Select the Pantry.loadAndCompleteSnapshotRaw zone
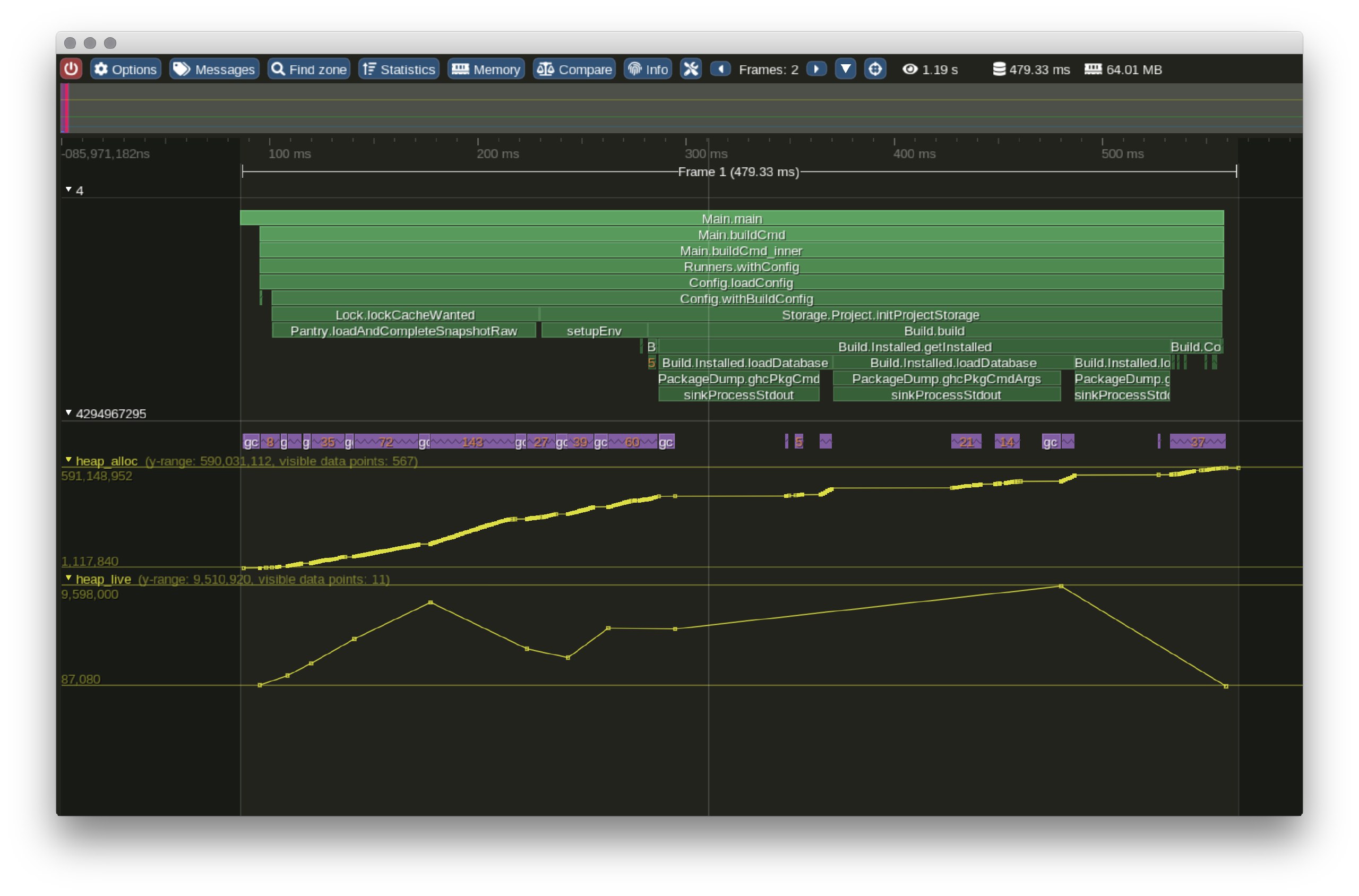This screenshot has width=1359, height=896. pos(403,330)
